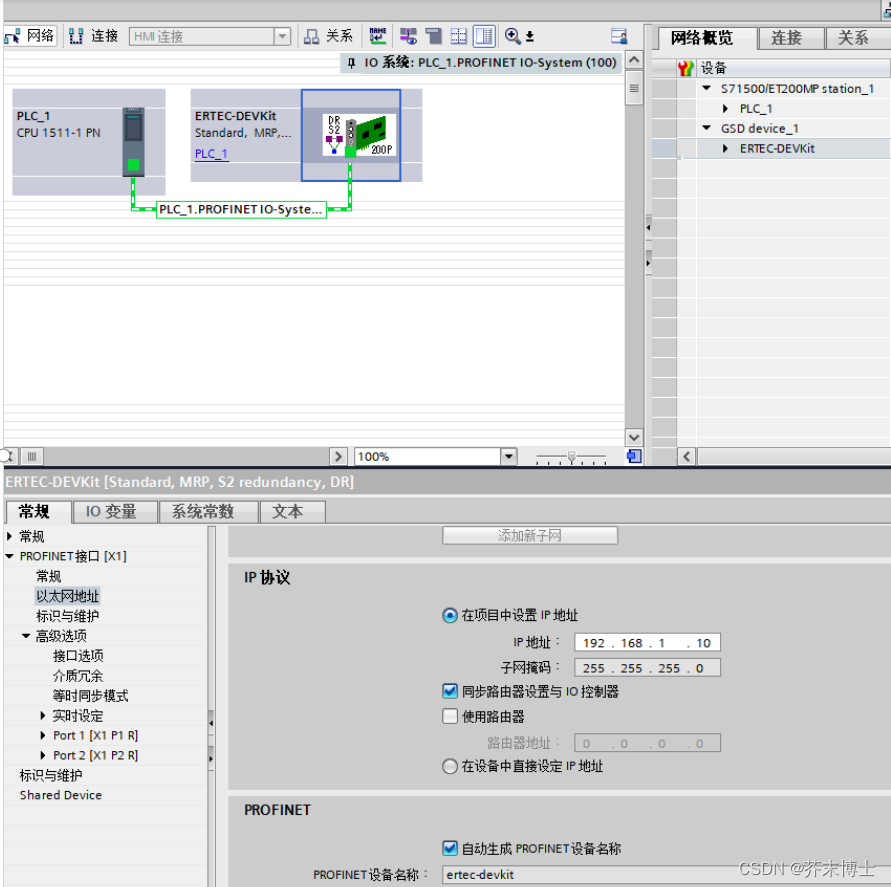Viewport: 891px width, 887px height.
Task: Click scroll-up arrow of network view
Action: [634, 60]
